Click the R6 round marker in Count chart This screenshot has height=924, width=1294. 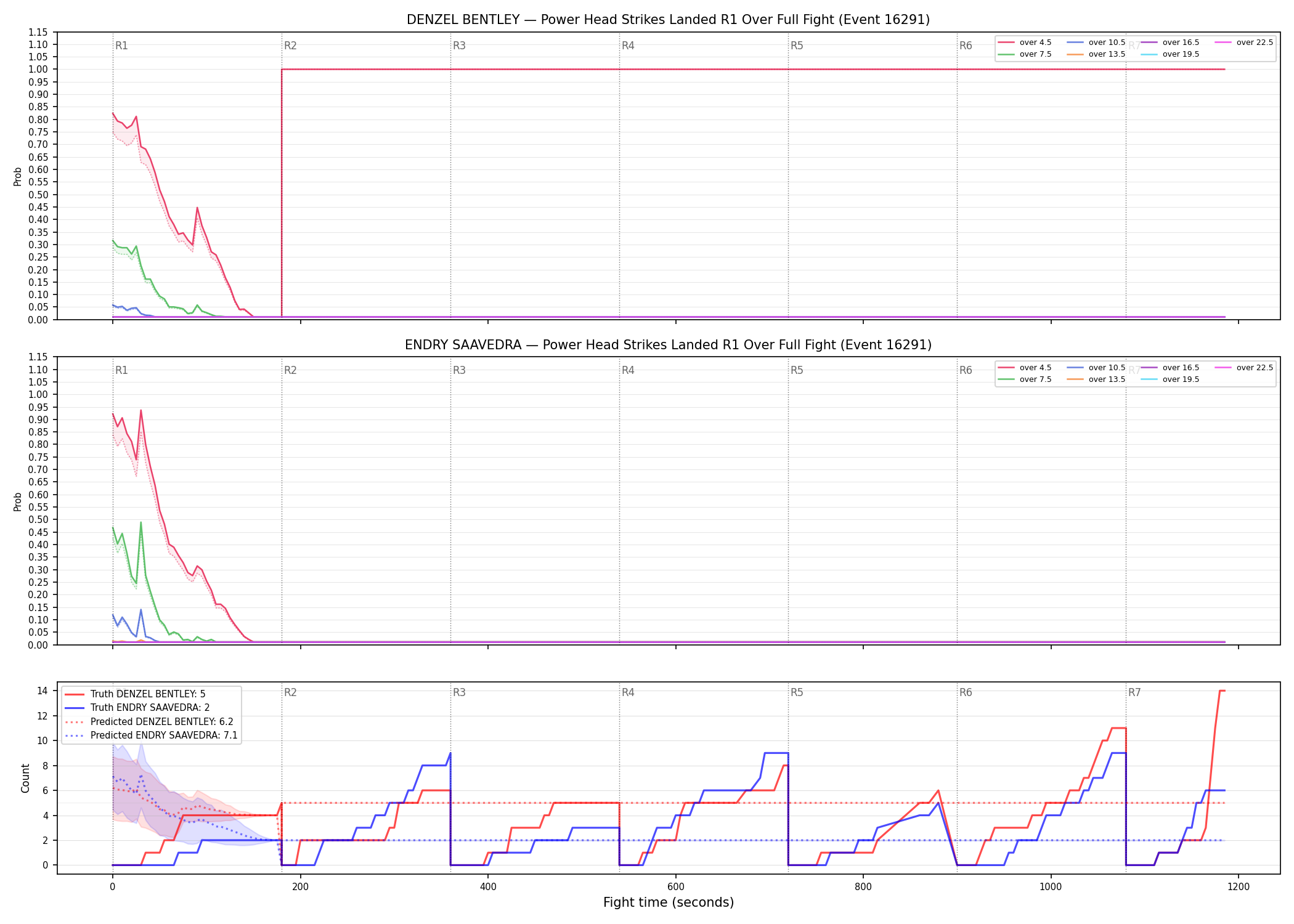pyautogui.click(x=966, y=692)
